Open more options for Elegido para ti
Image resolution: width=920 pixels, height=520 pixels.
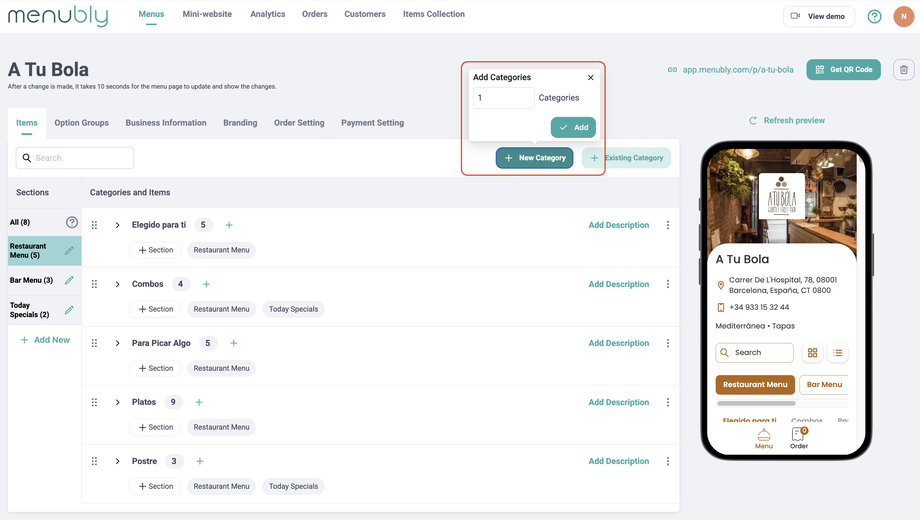click(668, 225)
